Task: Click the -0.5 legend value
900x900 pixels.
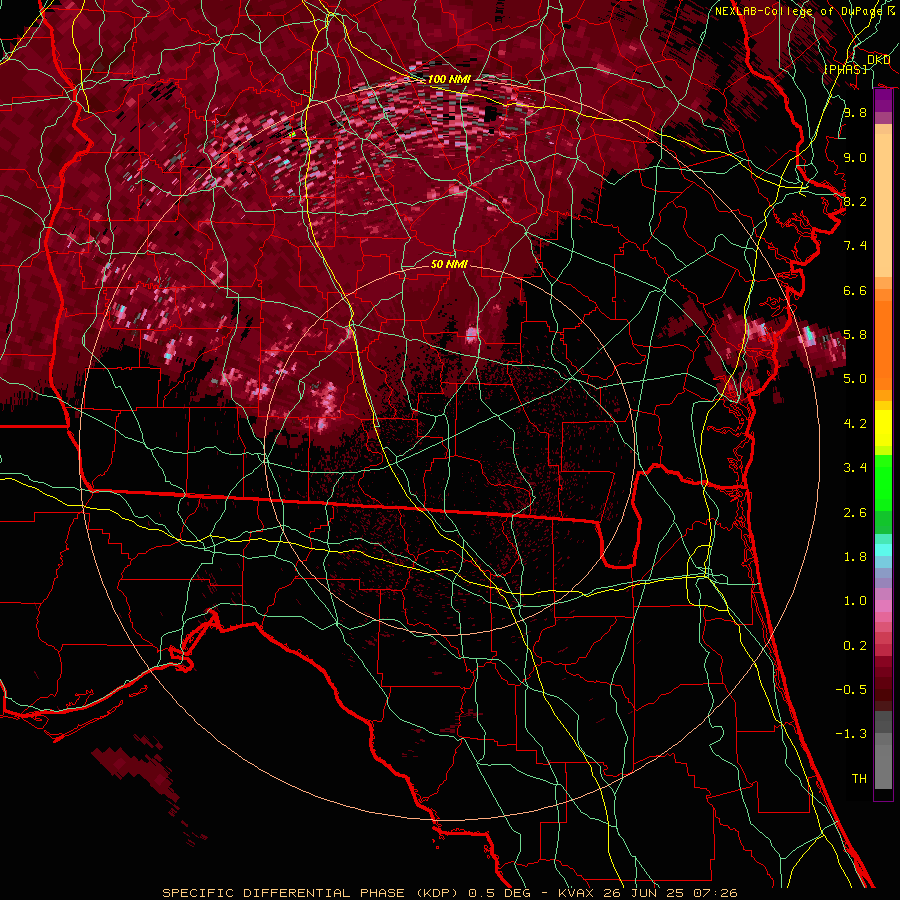Action: coord(851,690)
